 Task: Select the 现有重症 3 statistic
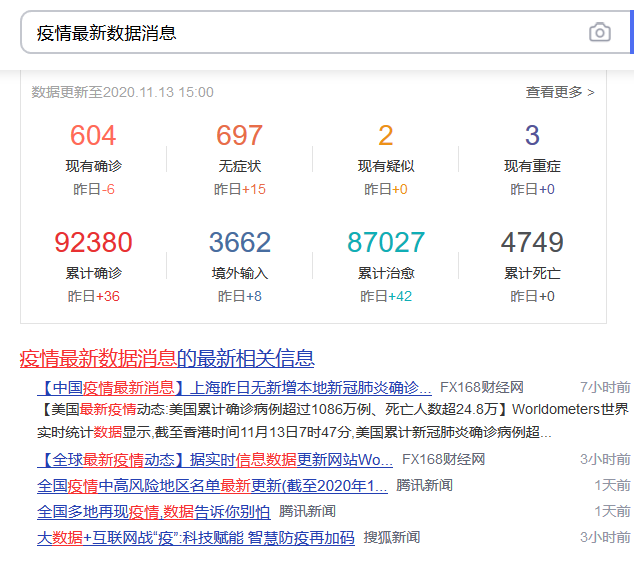[532, 136]
